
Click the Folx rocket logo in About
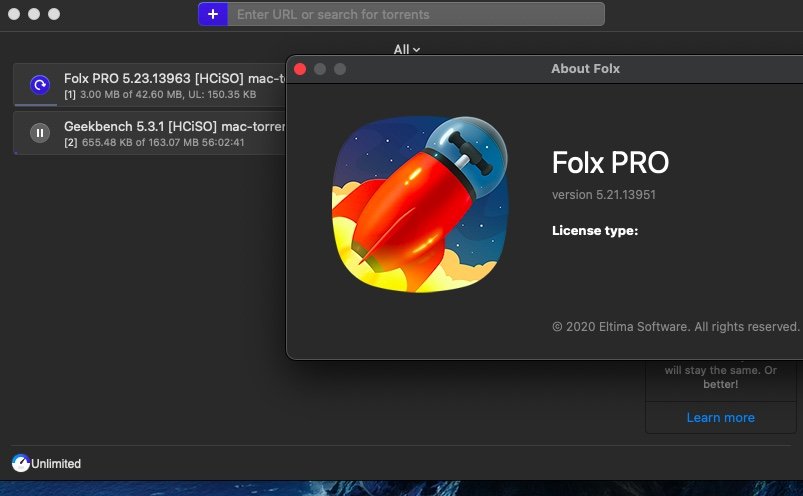(x=420, y=204)
